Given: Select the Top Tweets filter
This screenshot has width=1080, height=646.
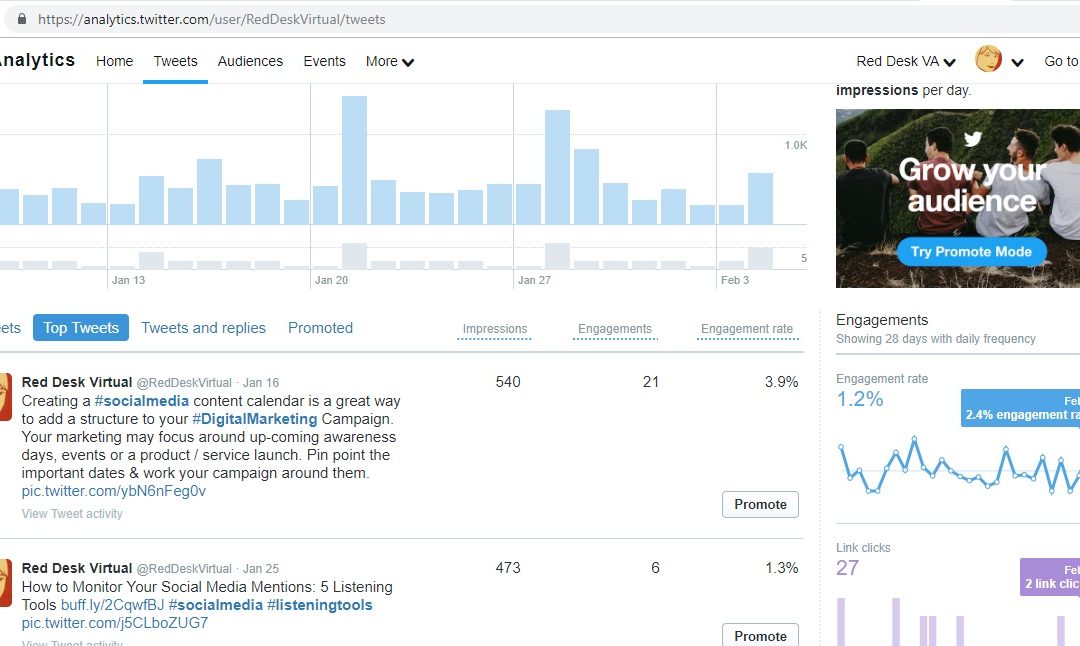Looking at the screenshot, I should pos(81,328).
